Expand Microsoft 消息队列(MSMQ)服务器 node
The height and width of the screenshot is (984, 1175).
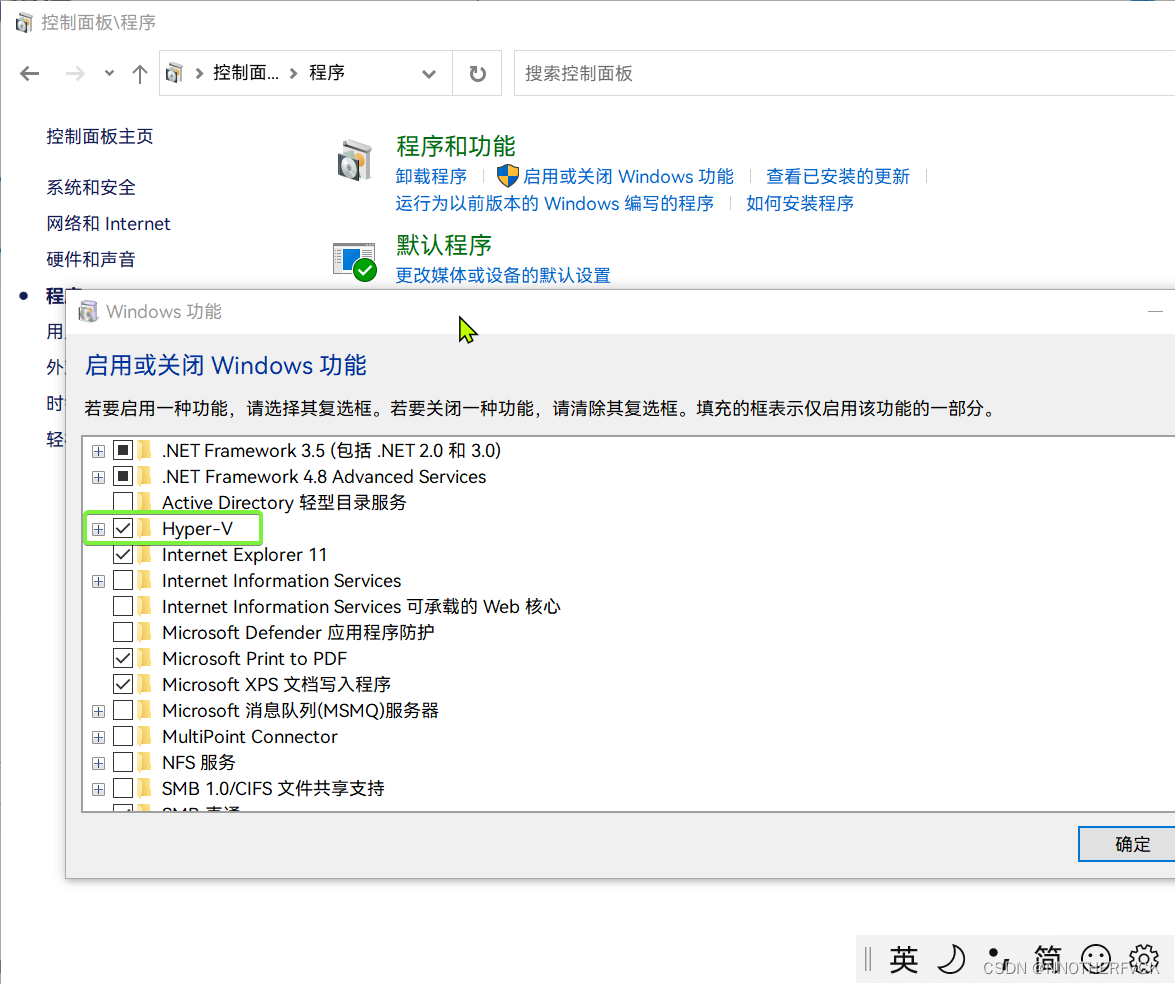click(98, 711)
